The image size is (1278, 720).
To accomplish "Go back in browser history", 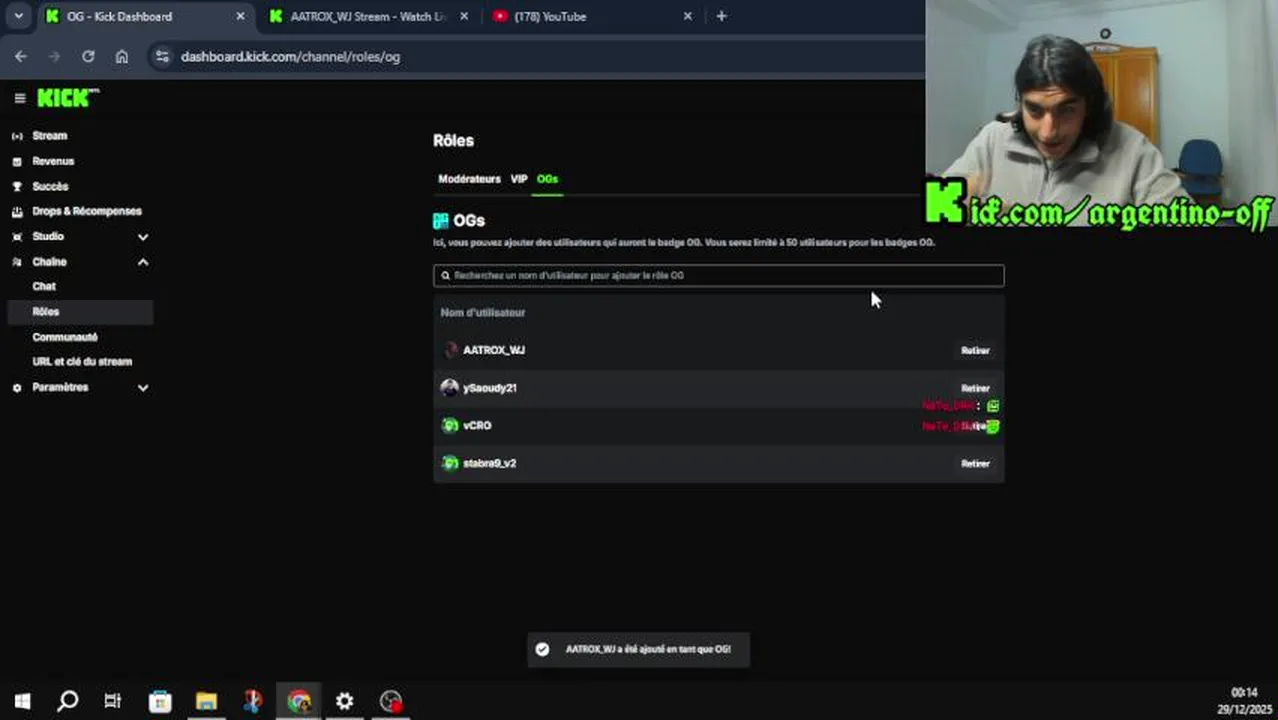I will (x=21, y=57).
